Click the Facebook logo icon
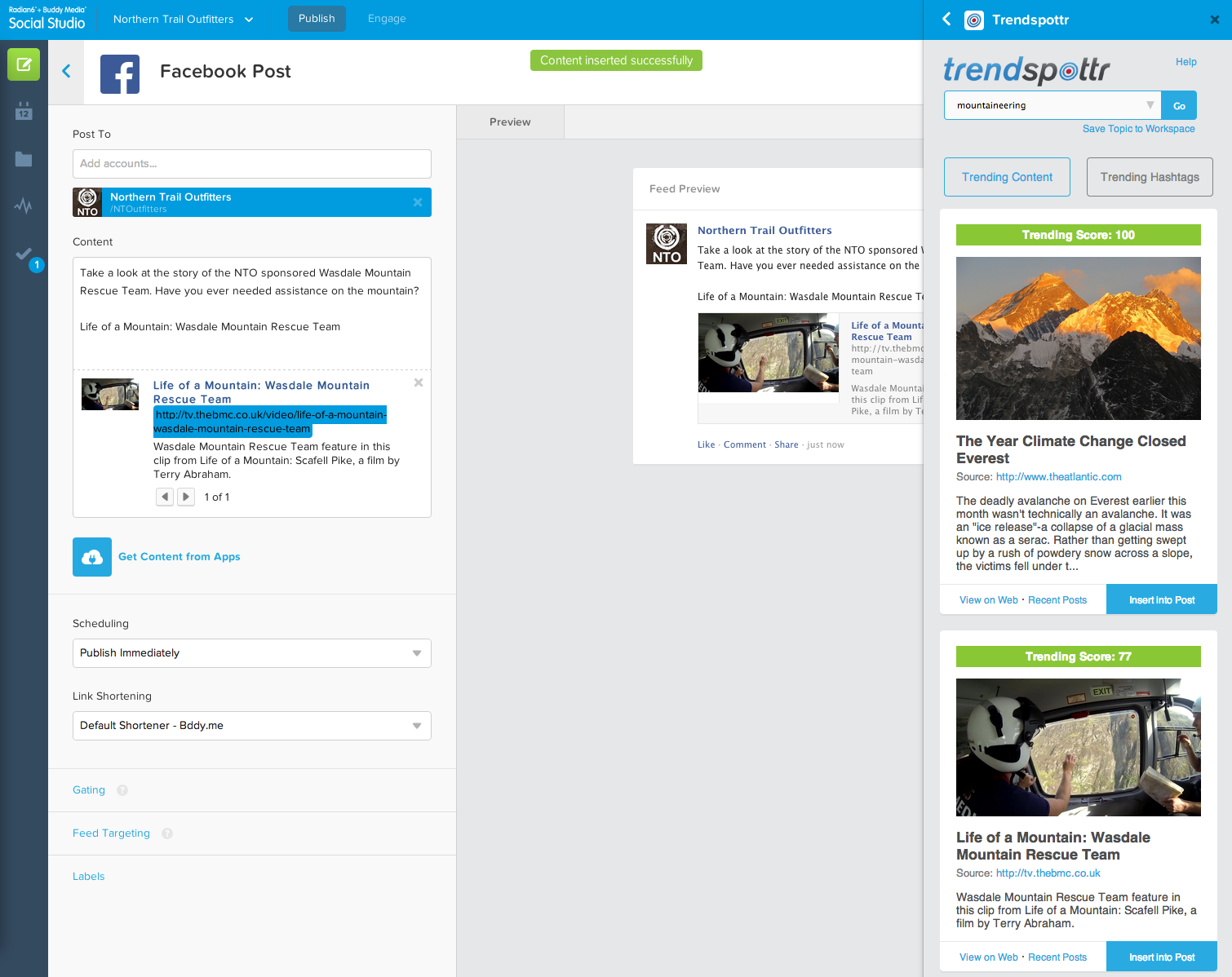The height and width of the screenshot is (977, 1232). click(120, 74)
